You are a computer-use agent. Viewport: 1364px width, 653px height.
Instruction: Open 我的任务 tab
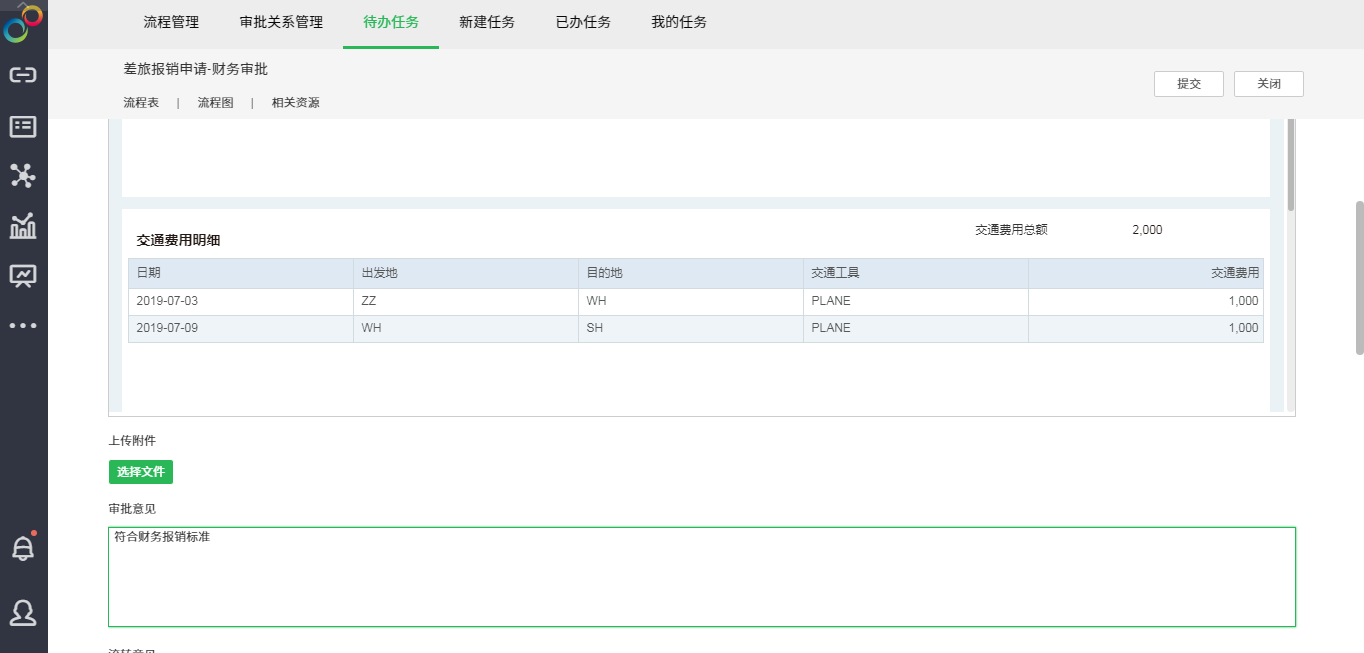679,22
